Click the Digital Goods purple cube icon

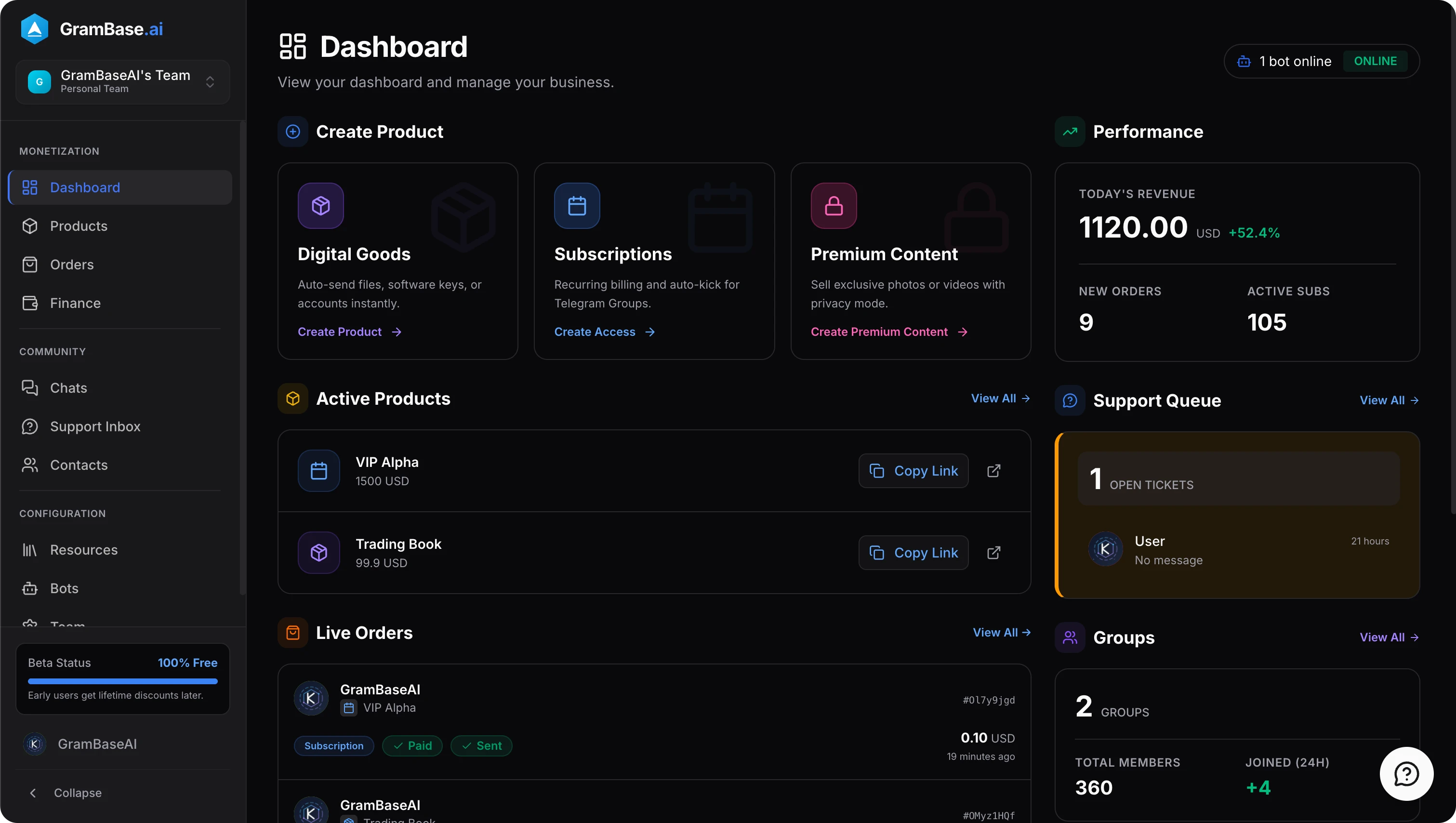coord(320,206)
